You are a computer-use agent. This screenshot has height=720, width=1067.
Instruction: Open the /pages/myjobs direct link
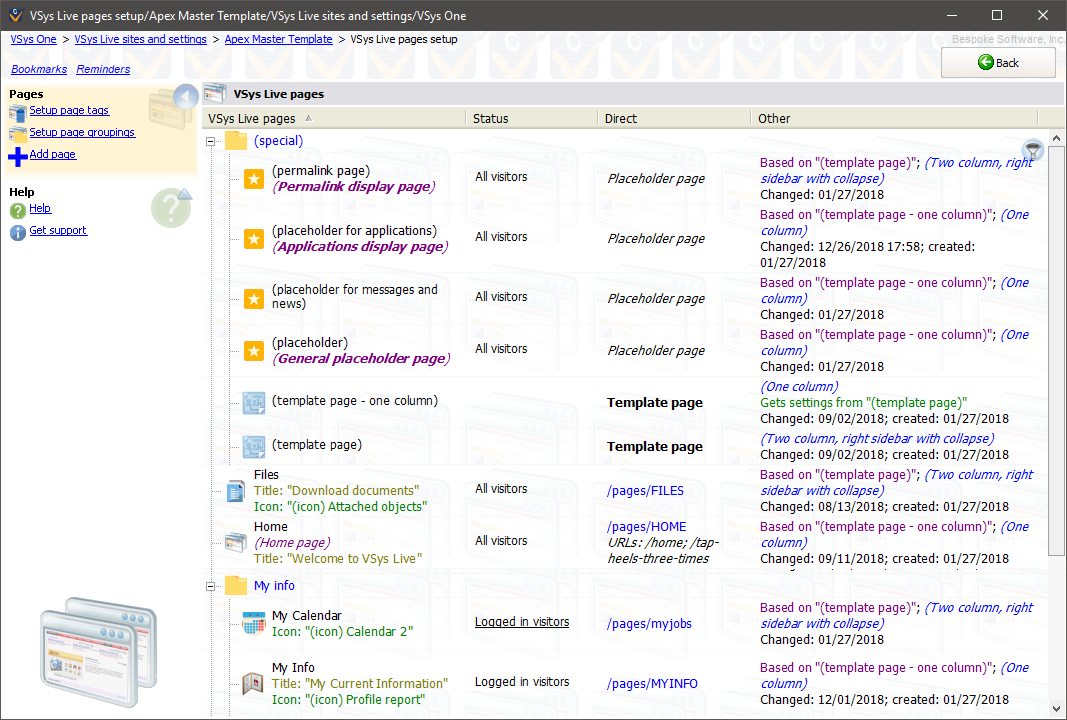[x=649, y=624]
